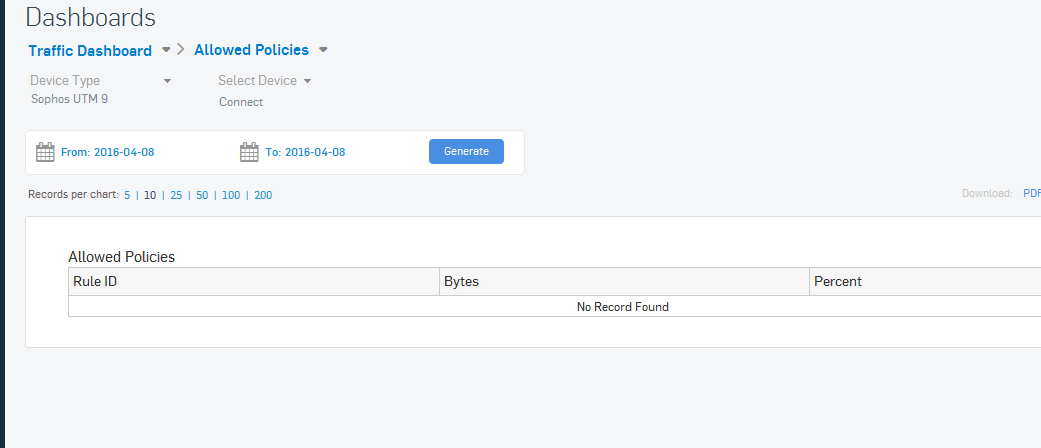Set records per chart to 50
1041x448 pixels.
click(202, 196)
